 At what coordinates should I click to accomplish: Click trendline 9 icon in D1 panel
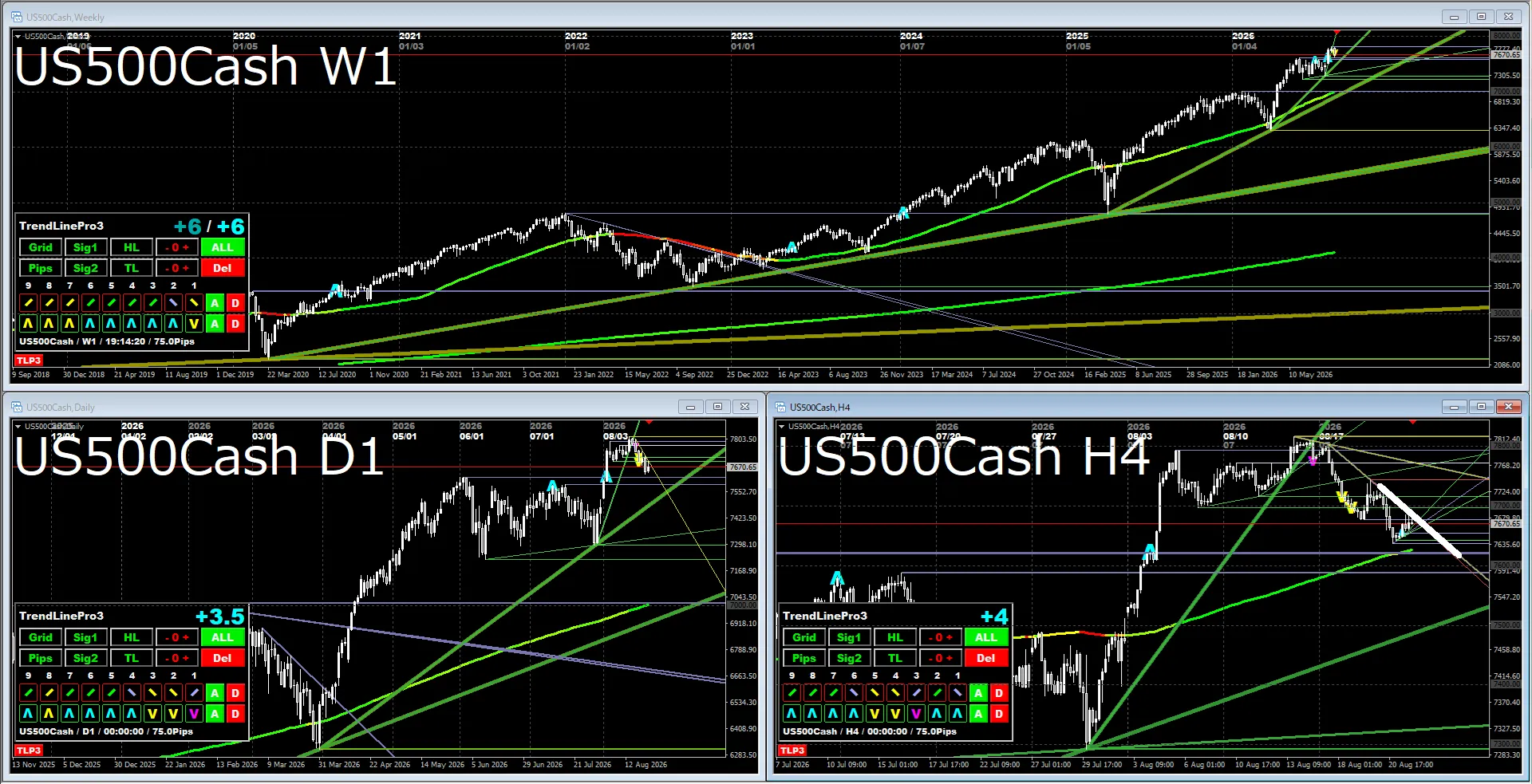click(28, 693)
